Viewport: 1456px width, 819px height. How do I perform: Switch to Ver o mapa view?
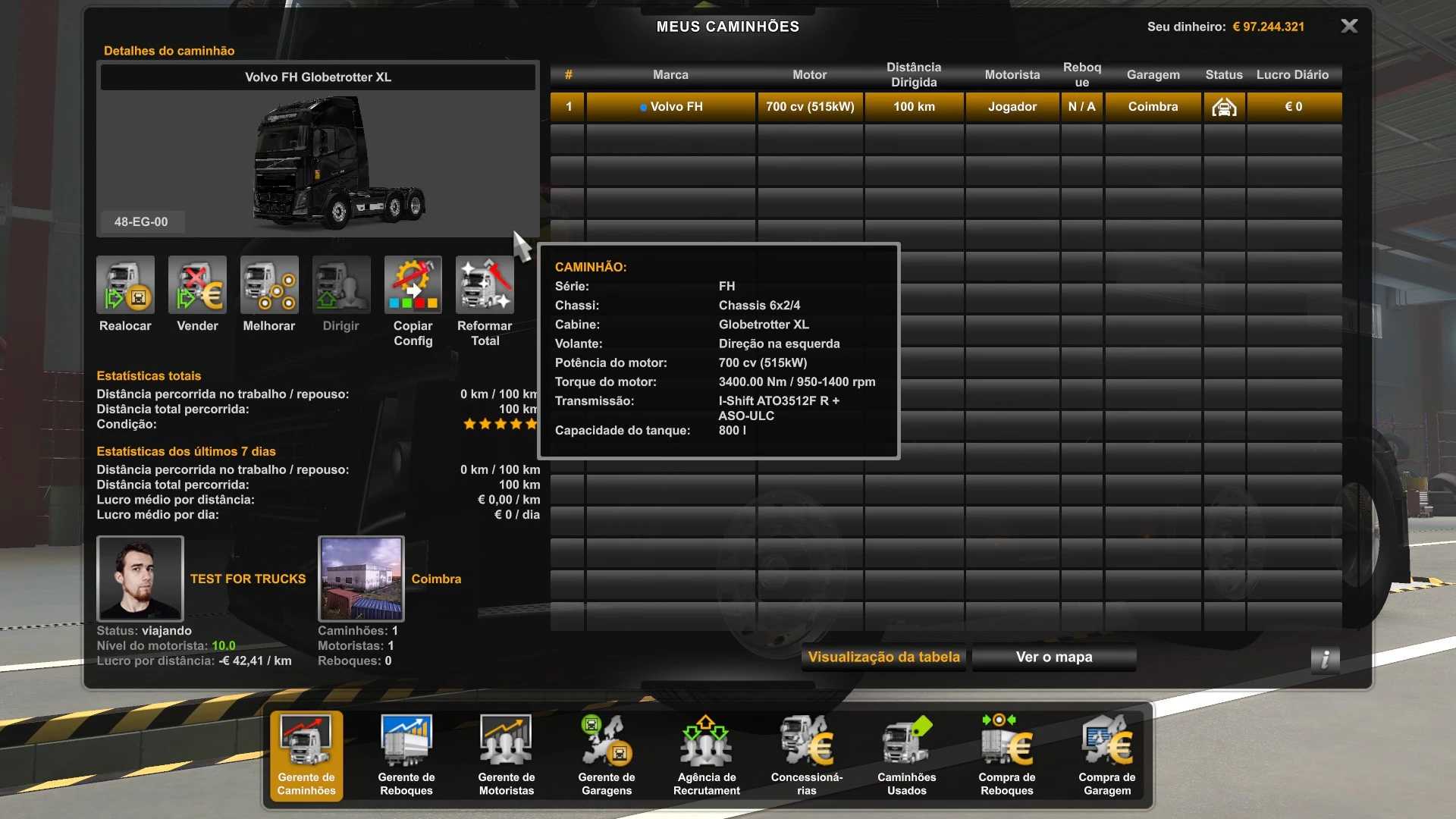[x=1054, y=657]
